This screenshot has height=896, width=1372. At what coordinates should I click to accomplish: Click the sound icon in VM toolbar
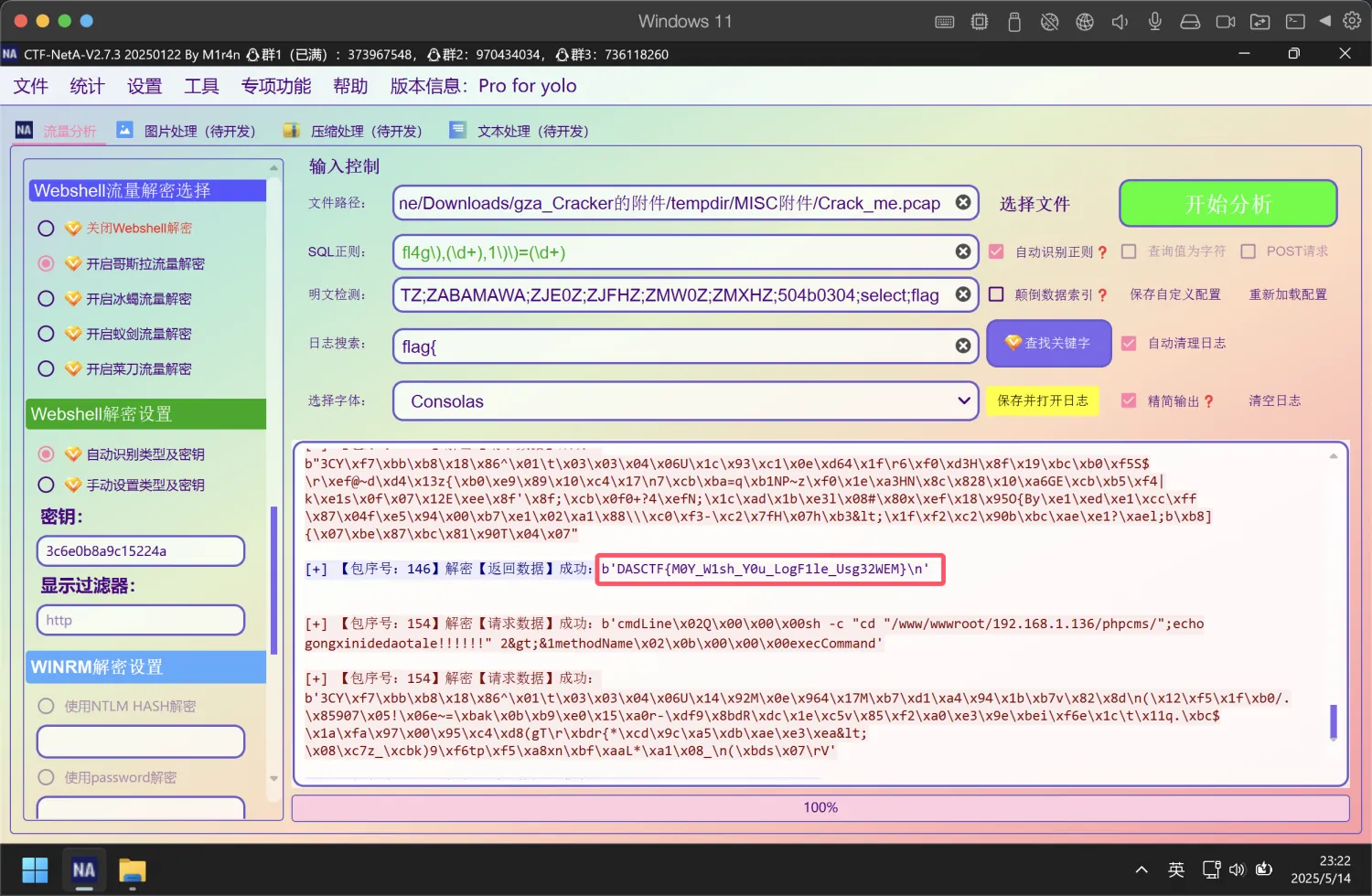coord(1120,21)
